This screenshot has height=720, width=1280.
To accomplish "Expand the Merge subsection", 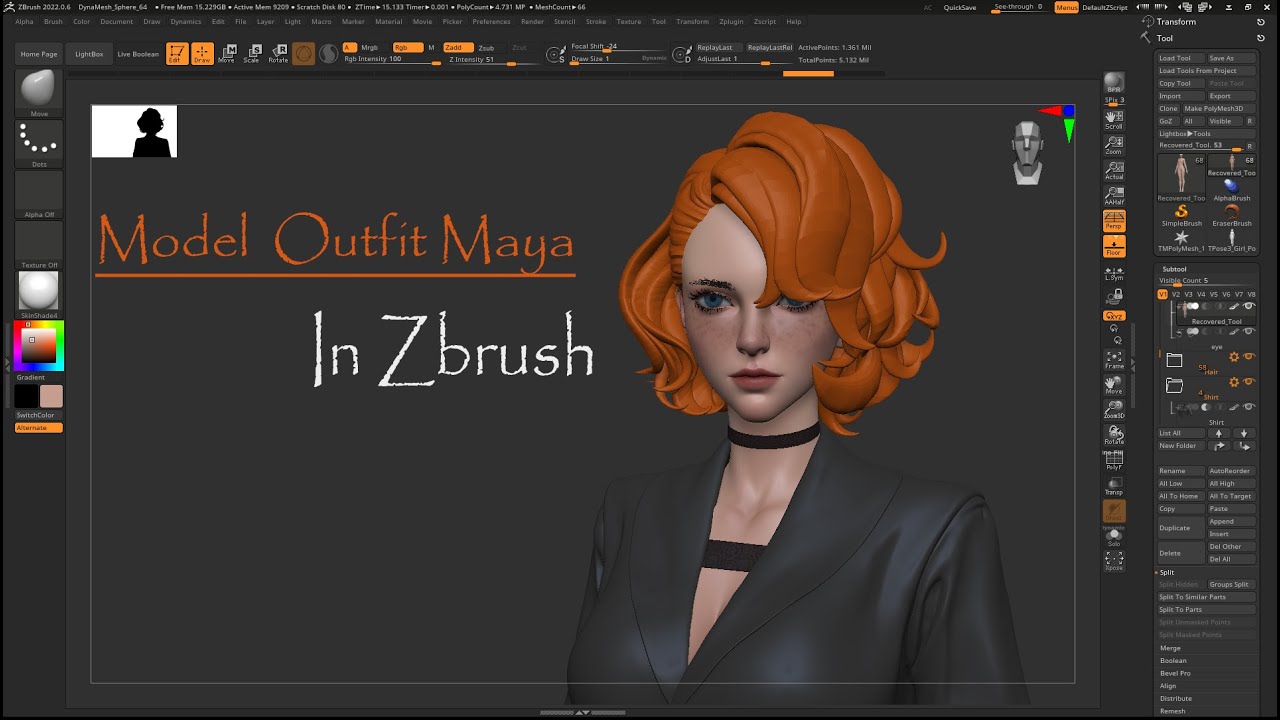I will click(x=1170, y=648).
